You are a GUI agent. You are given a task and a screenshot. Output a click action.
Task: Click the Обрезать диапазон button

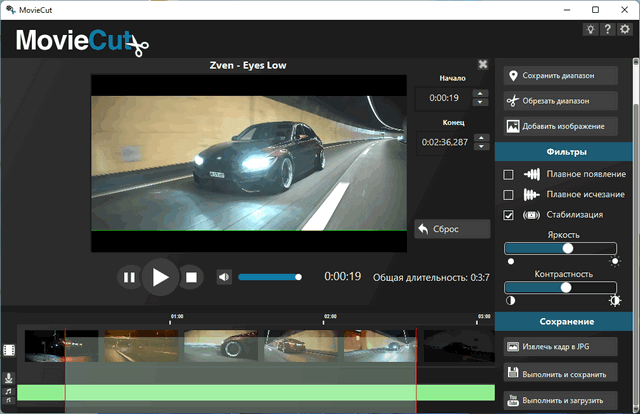561,101
